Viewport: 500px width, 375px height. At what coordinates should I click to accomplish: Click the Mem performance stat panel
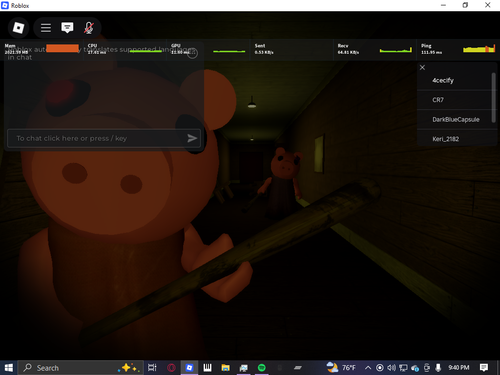coord(42,50)
